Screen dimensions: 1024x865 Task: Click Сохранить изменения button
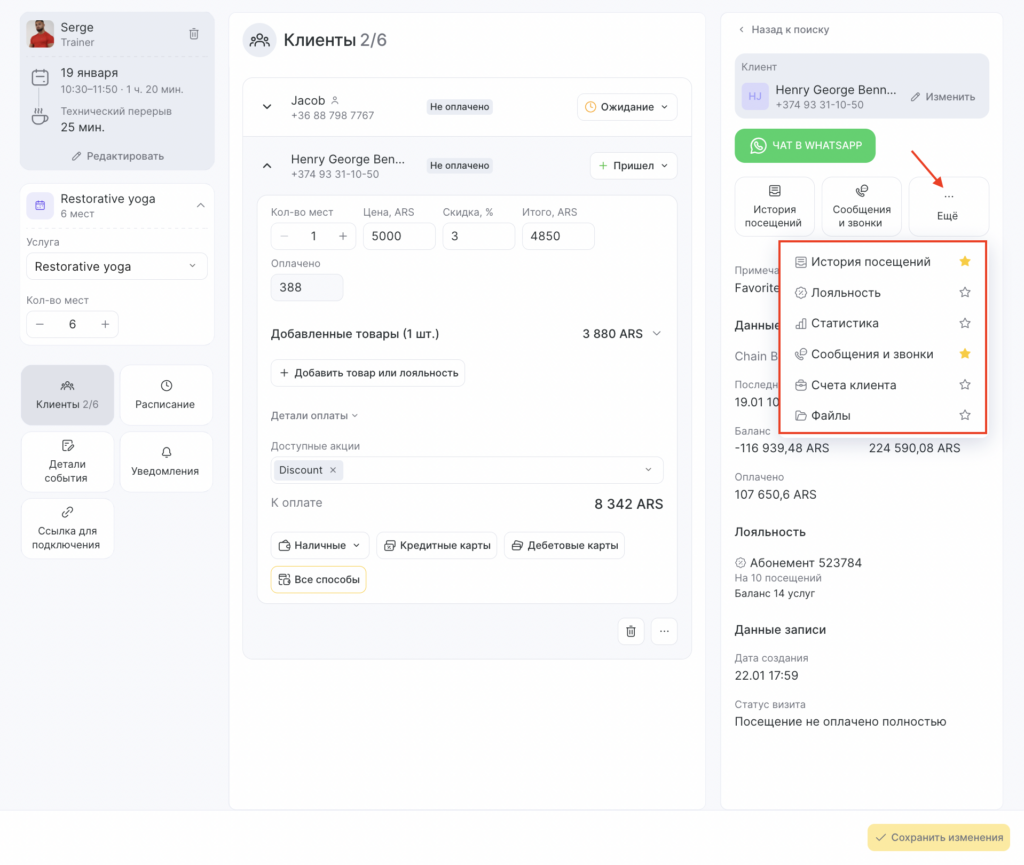[x=938, y=838]
